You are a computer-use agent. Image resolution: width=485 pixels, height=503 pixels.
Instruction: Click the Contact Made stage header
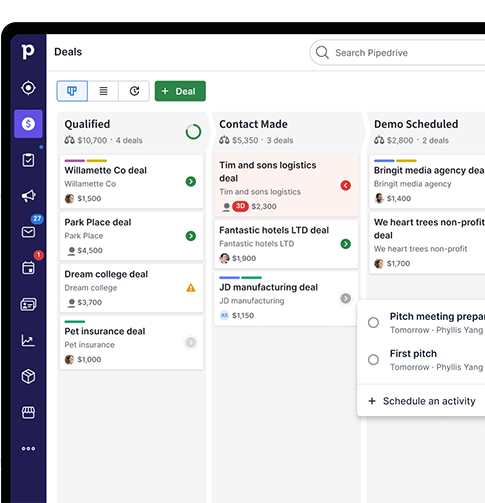(x=253, y=124)
